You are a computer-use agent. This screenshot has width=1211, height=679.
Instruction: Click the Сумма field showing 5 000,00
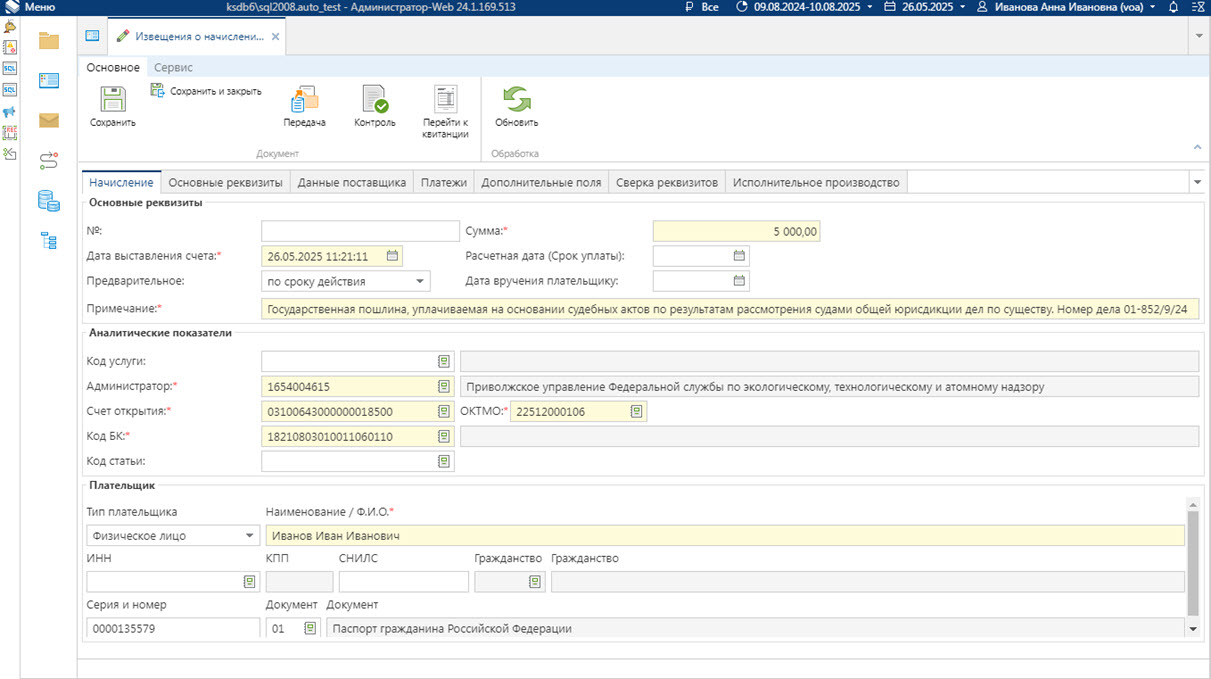pos(737,231)
